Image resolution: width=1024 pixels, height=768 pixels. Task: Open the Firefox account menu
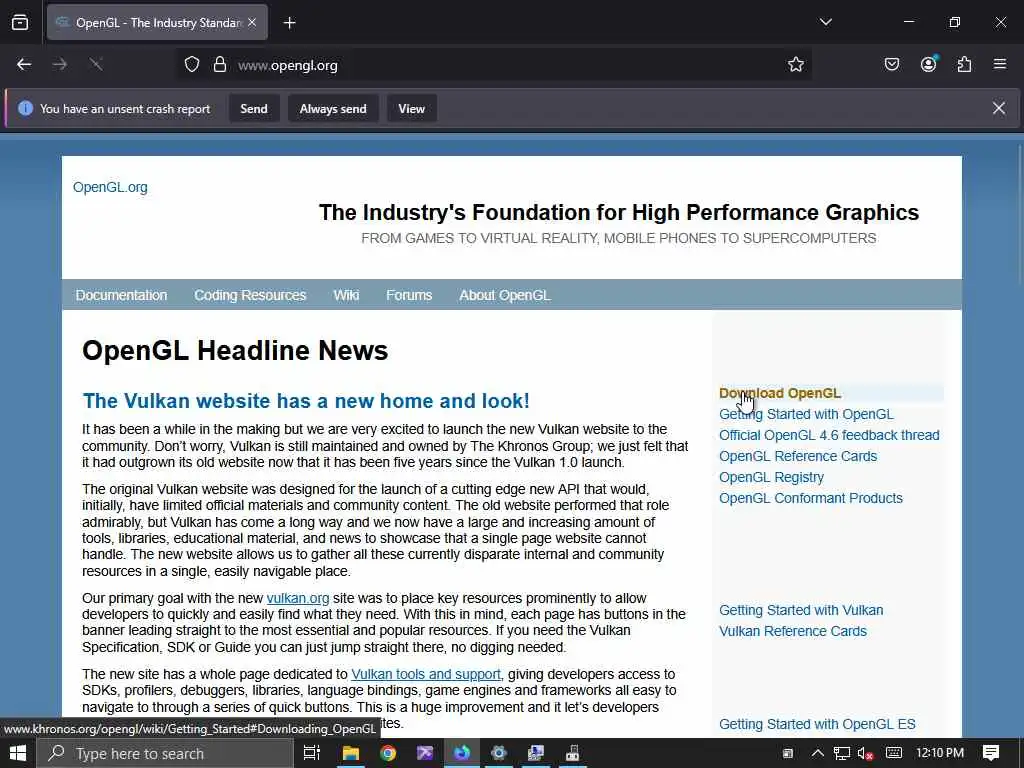point(928,65)
